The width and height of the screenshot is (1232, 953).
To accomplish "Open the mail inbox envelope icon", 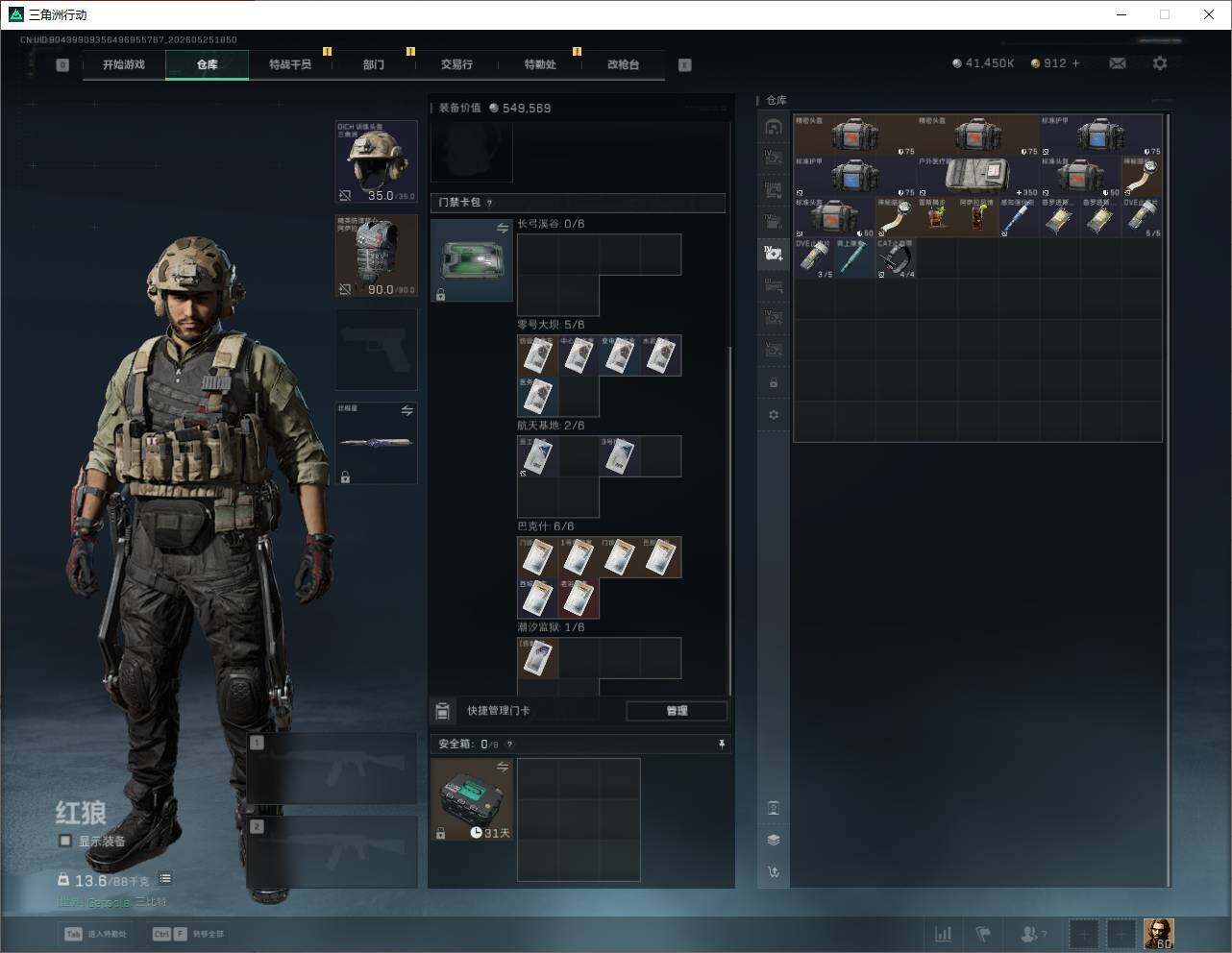I will click(1118, 63).
